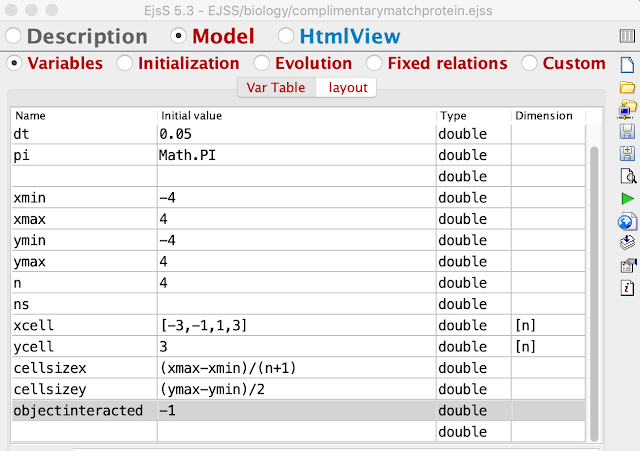Open the red info page icon
640x451 pixels.
coord(627,288)
